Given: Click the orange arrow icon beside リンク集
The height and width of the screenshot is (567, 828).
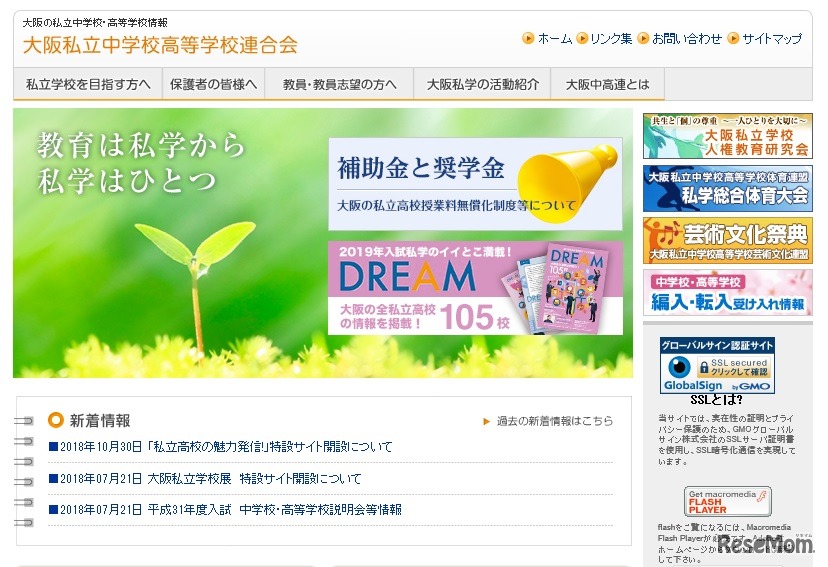Looking at the screenshot, I should (582, 39).
